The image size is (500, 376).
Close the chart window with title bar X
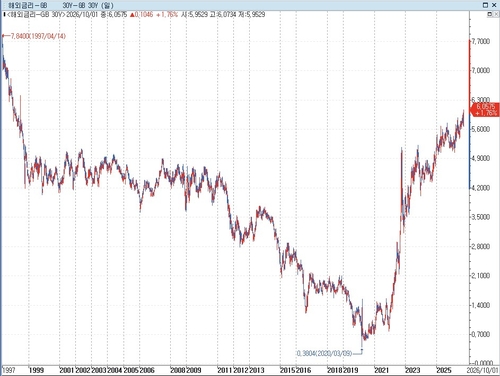click(x=494, y=5)
